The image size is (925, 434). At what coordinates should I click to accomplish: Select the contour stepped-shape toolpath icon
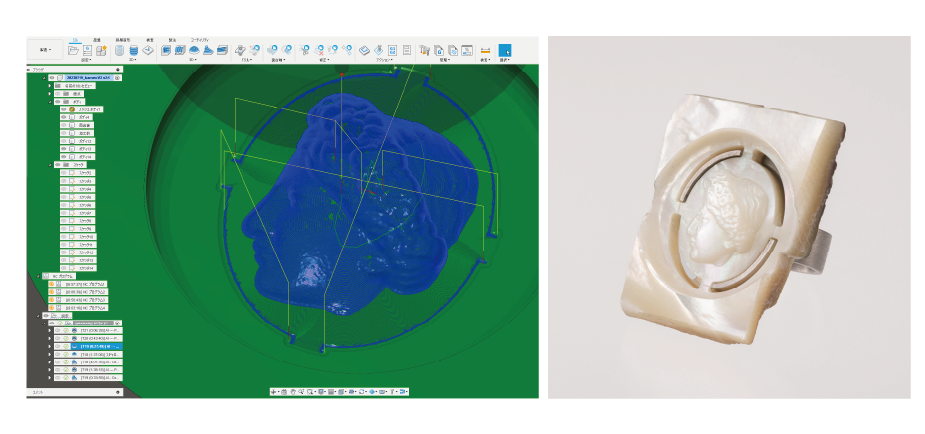click(208, 50)
